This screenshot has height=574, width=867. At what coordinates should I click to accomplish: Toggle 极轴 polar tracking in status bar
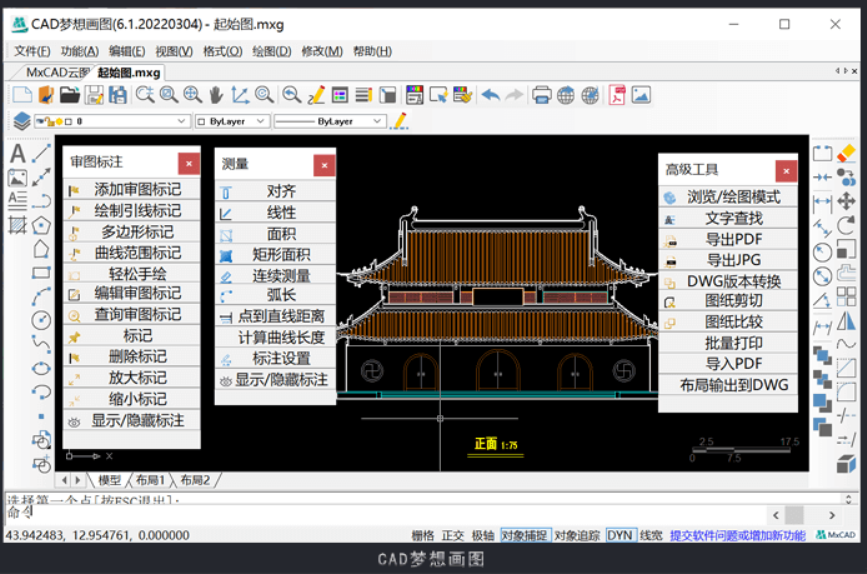pos(483,535)
